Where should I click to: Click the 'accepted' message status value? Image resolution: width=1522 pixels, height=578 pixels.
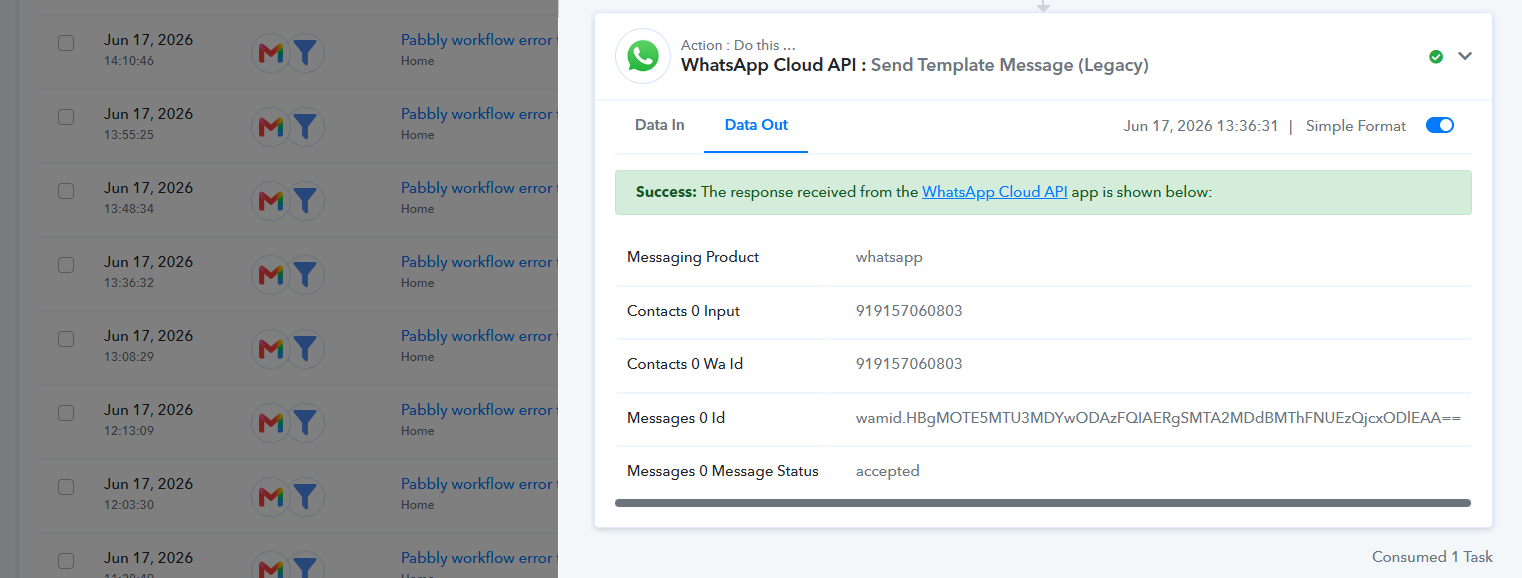click(888, 471)
